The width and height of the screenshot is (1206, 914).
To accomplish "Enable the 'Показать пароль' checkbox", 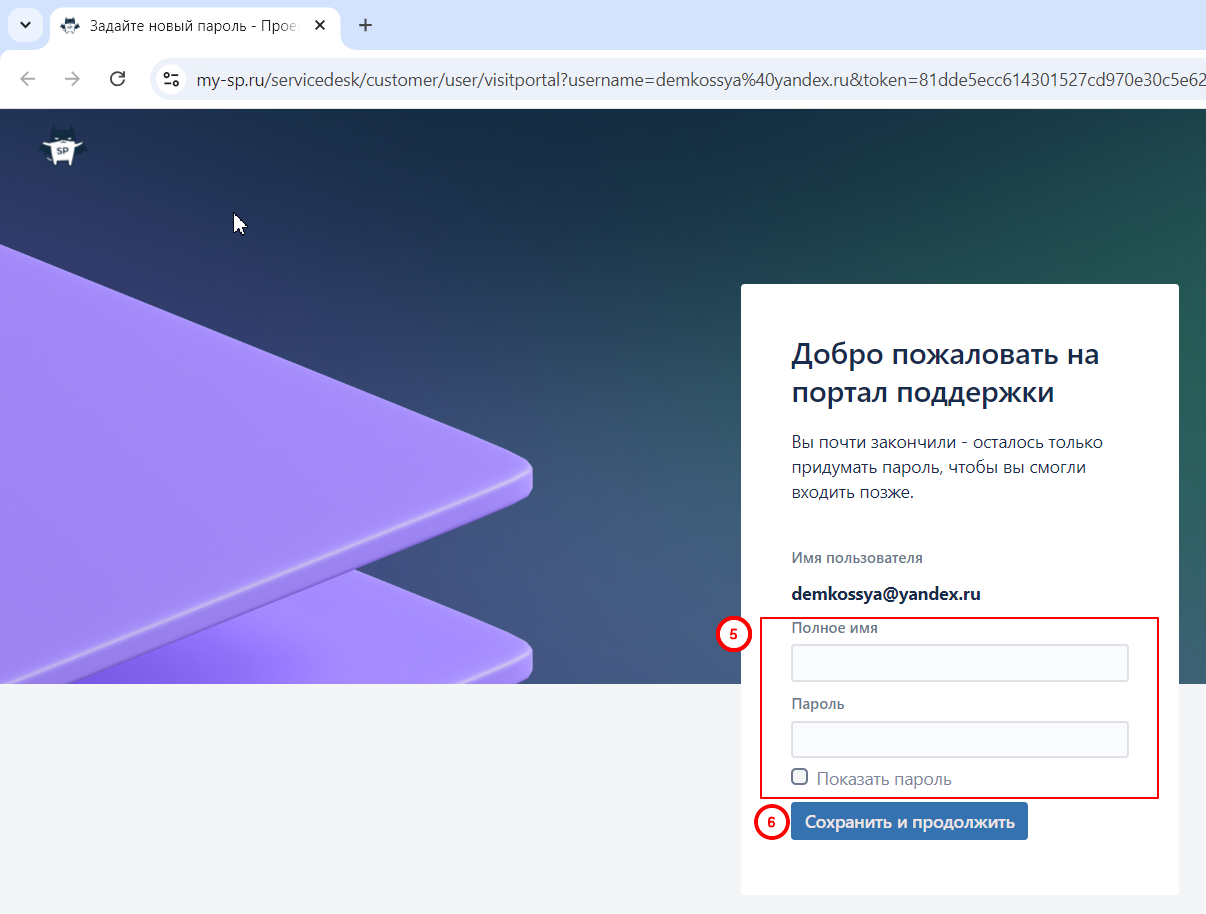I will click(800, 777).
